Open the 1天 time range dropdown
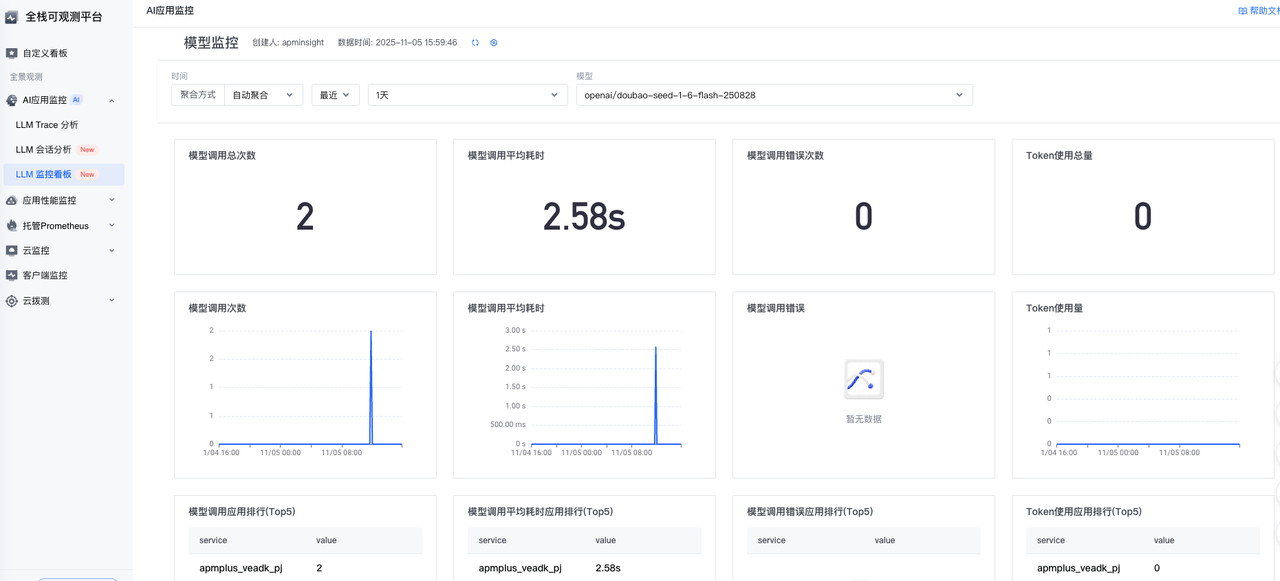The width and height of the screenshot is (1280, 581). pyautogui.click(x=467, y=95)
